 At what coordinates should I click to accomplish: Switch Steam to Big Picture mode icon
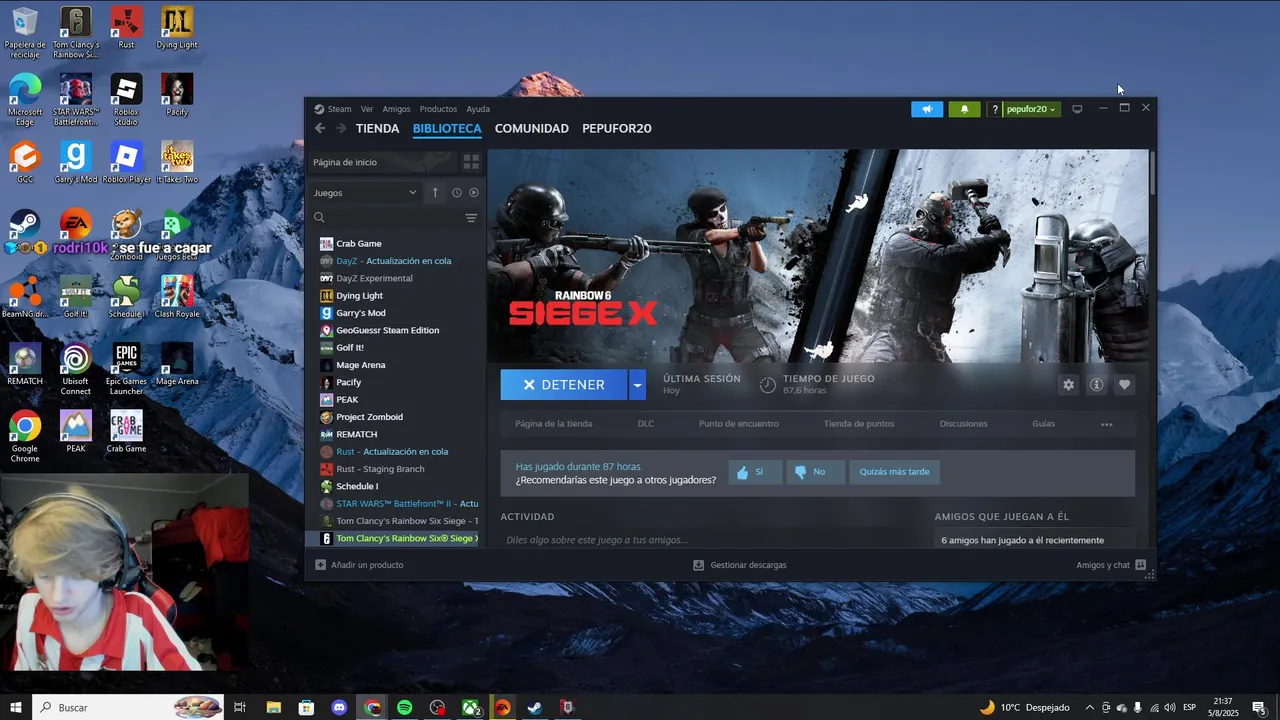tap(1077, 109)
